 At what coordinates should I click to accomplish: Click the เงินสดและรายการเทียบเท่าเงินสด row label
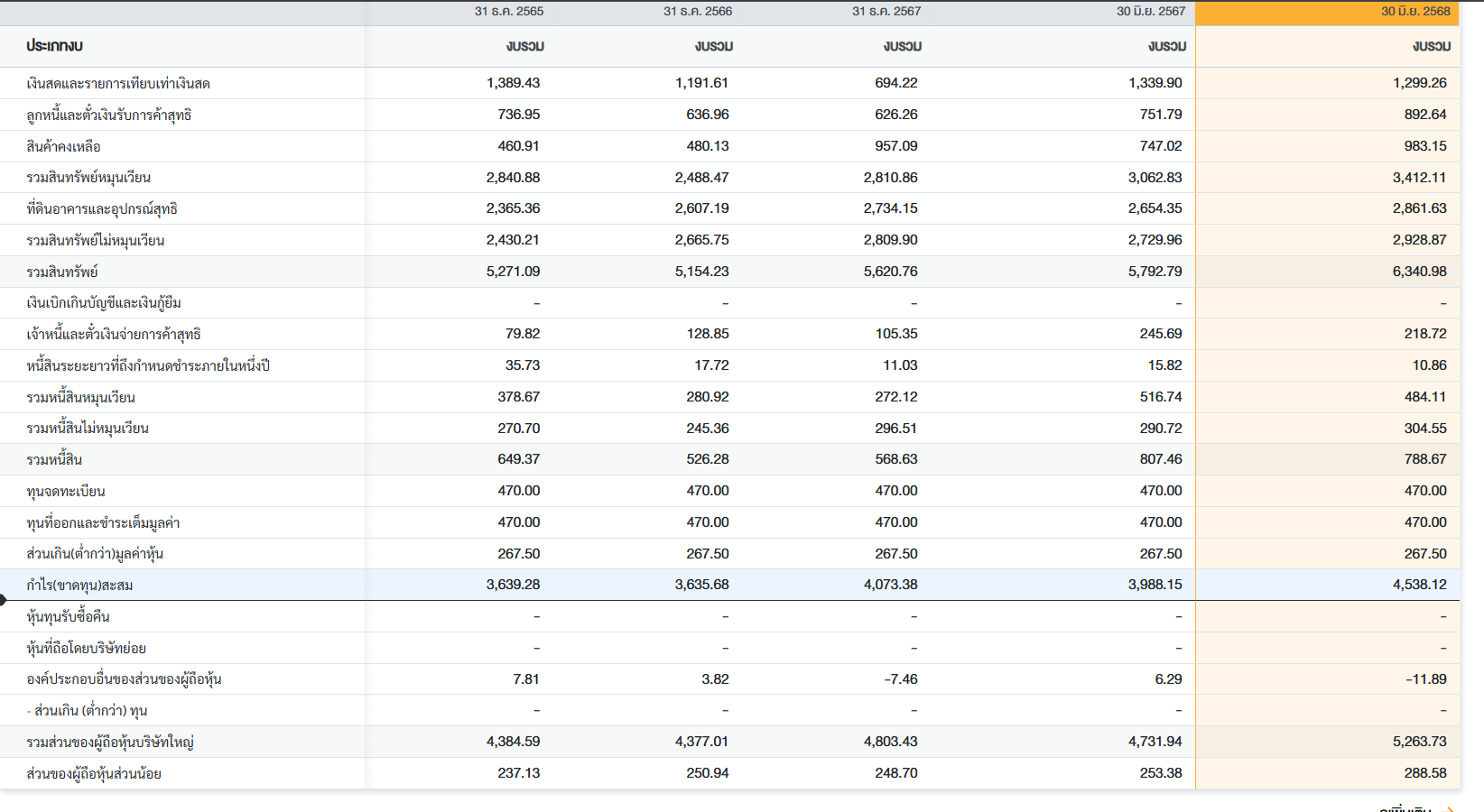pyautogui.click(x=118, y=83)
